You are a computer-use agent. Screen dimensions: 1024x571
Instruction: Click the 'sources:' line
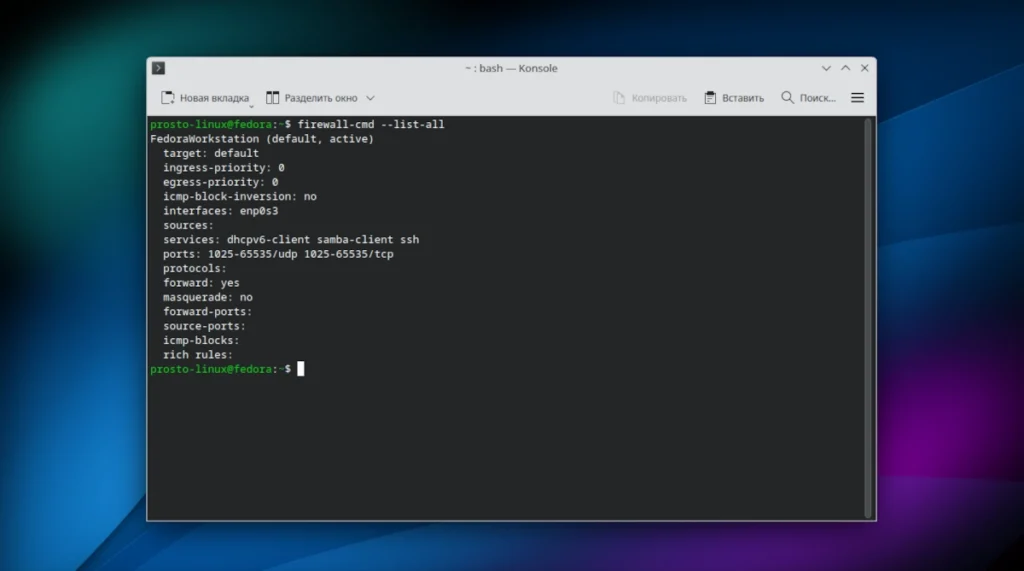(x=188, y=225)
